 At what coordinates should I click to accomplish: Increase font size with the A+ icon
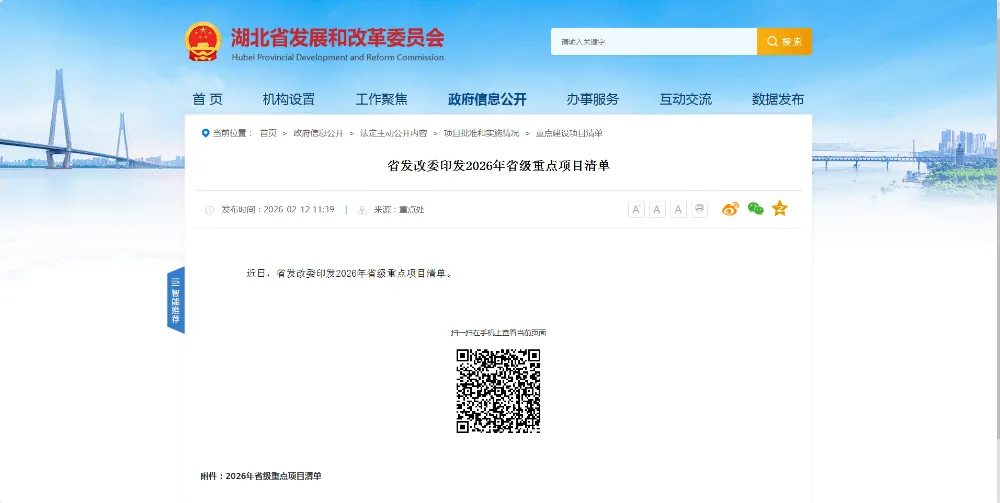click(636, 209)
